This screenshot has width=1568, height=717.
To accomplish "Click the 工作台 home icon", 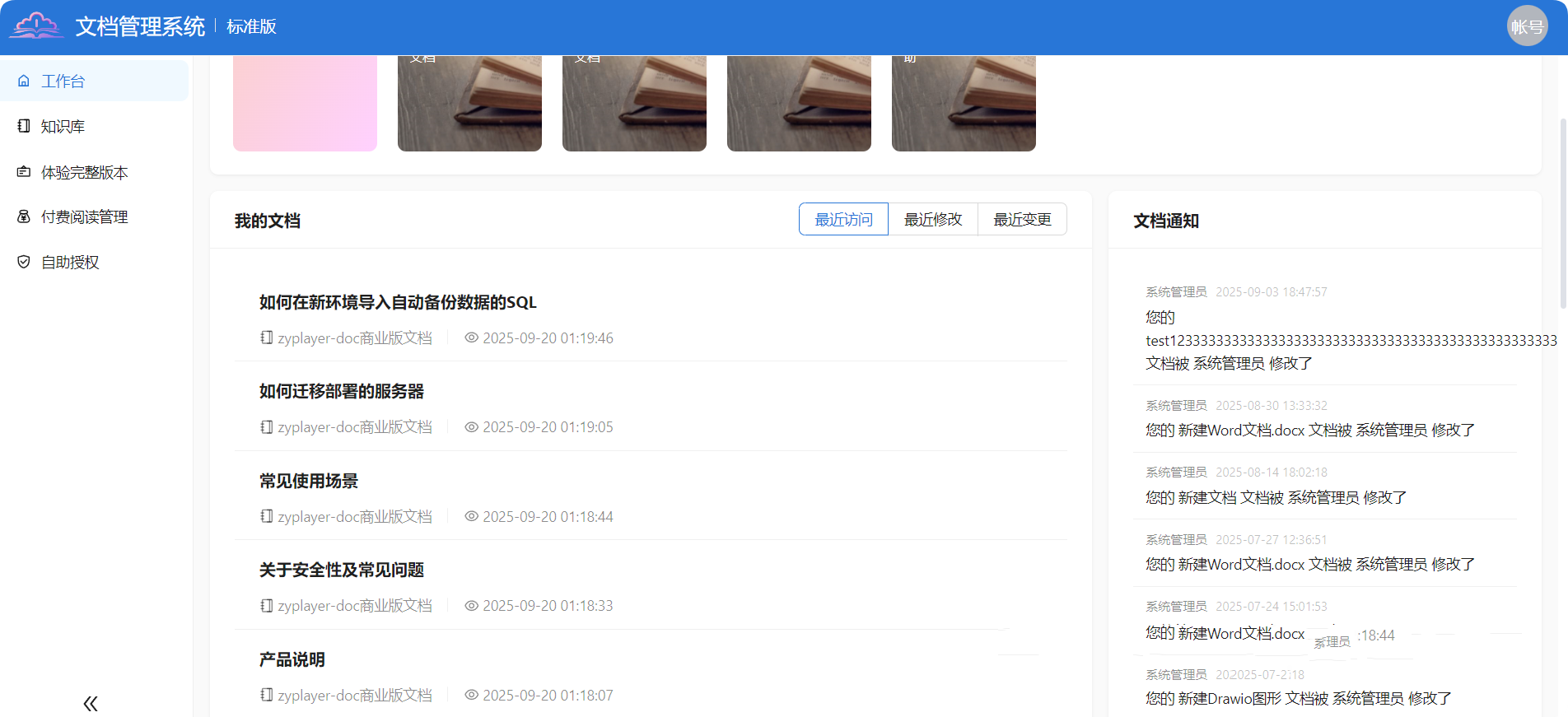I will click(x=24, y=81).
